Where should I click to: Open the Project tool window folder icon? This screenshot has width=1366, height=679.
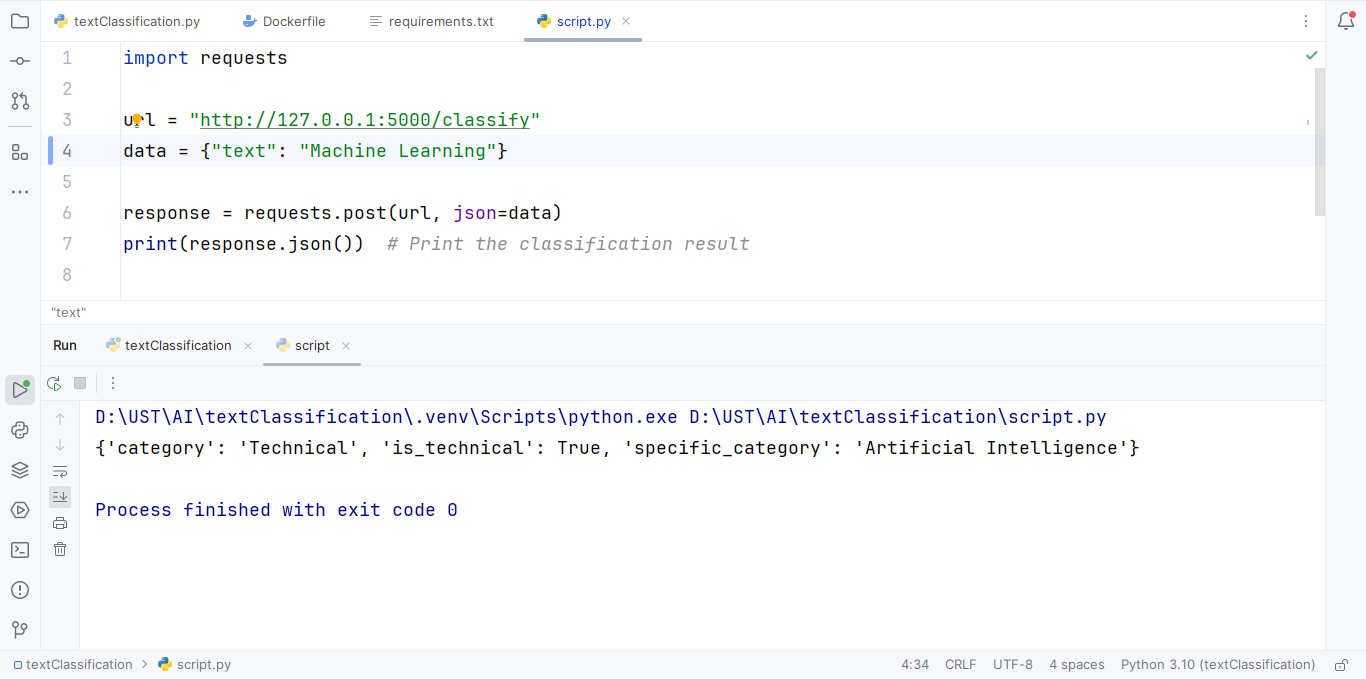(20, 21)
